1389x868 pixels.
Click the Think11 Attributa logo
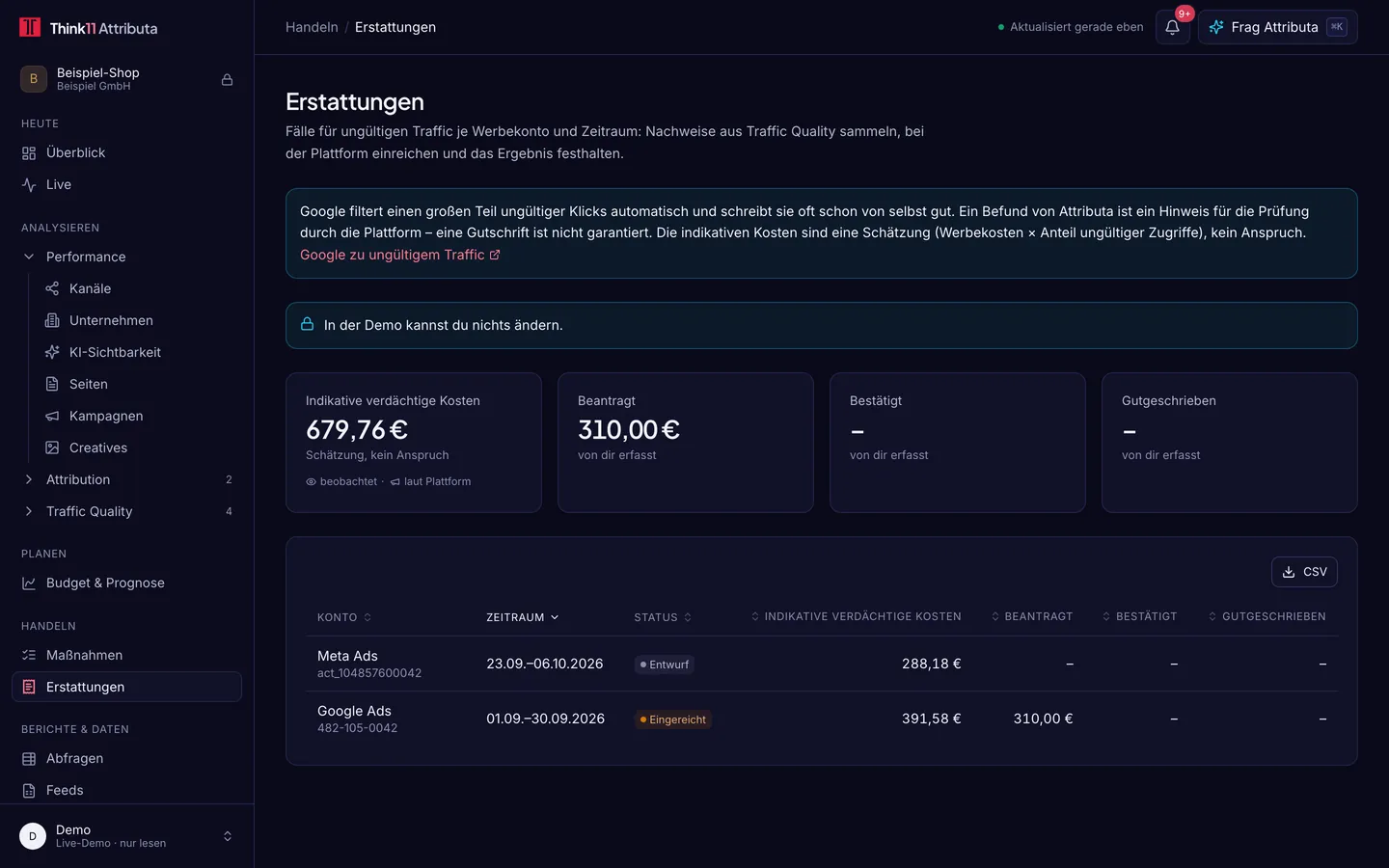(89, 28)
